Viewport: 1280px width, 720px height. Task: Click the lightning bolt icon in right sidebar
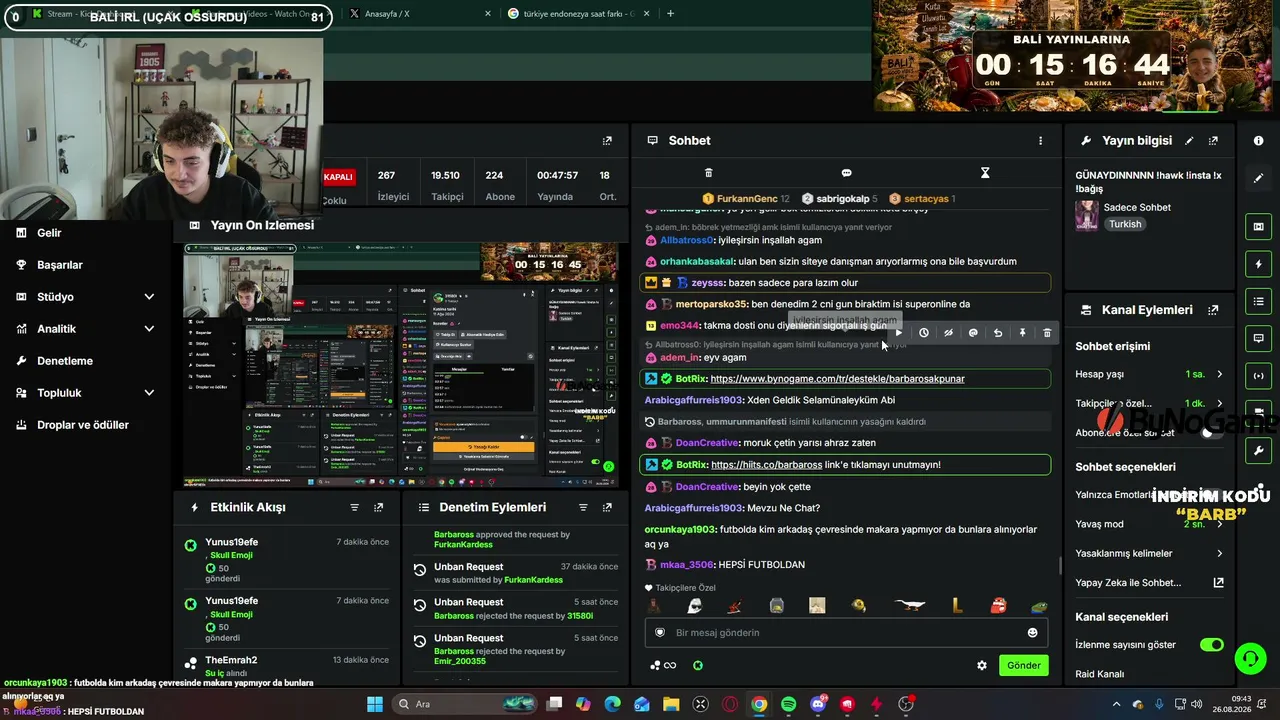pos(1259,264)
